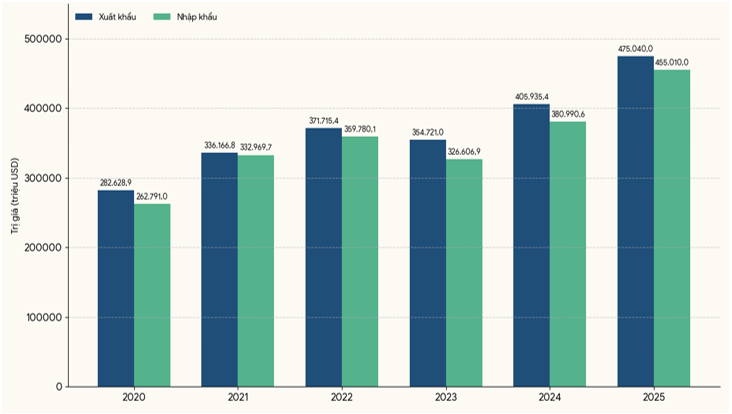Toggle the Nhập khẩu legend label

(197, 17)
